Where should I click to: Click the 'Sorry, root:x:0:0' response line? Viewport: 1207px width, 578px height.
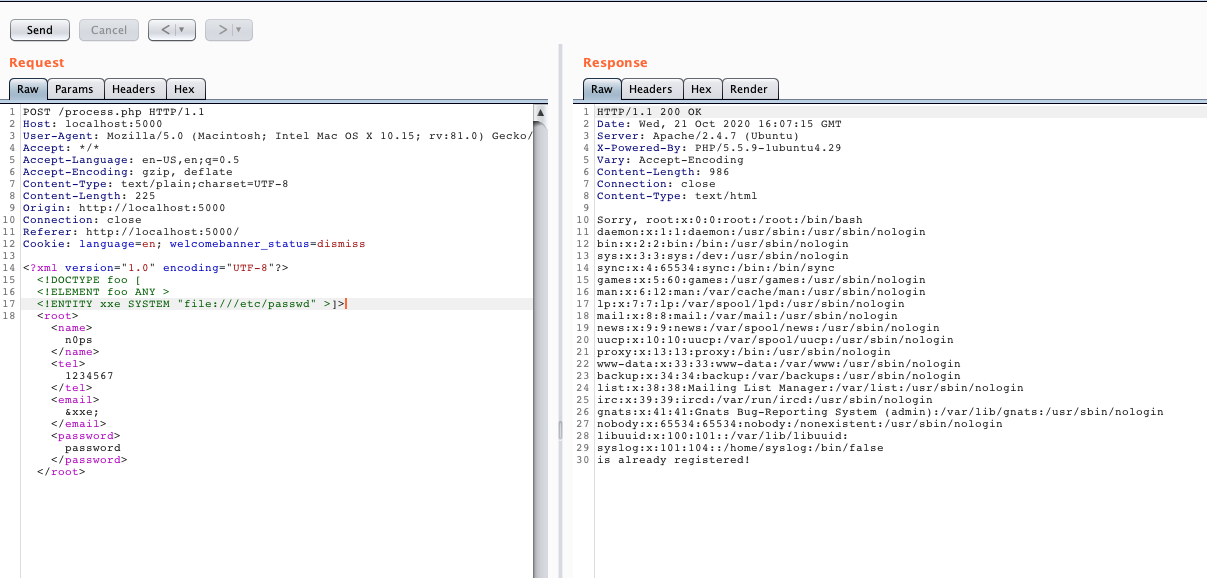point(729,220)
